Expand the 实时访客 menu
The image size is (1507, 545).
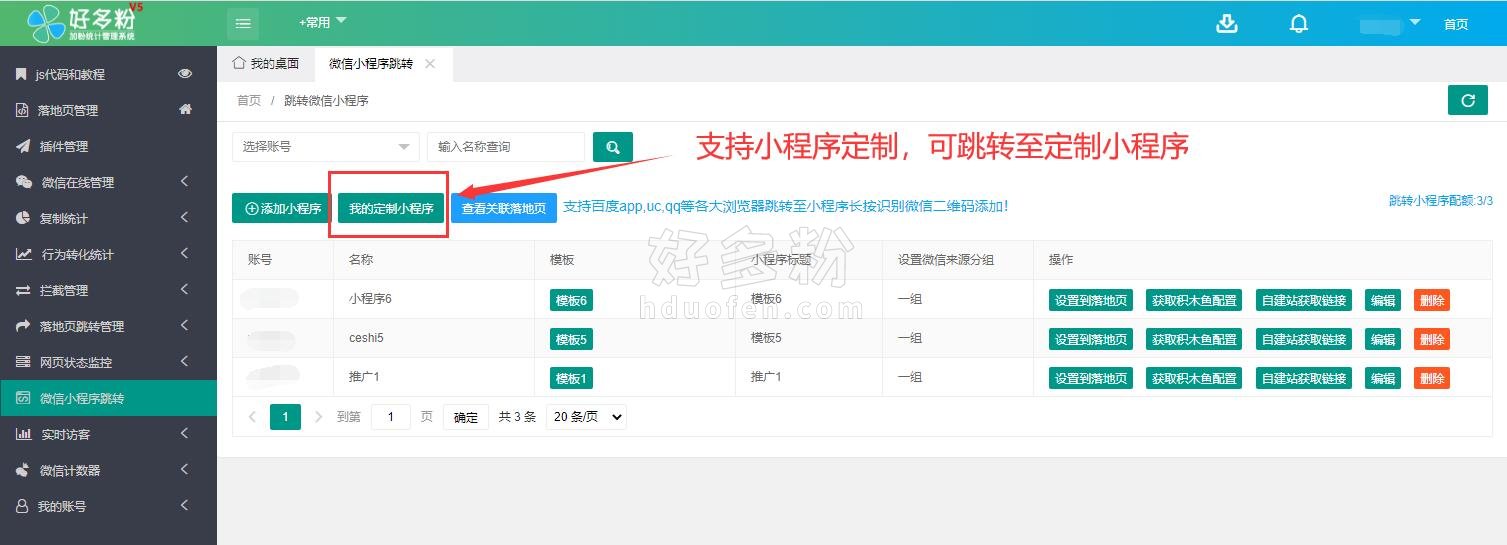click(185, 434)
